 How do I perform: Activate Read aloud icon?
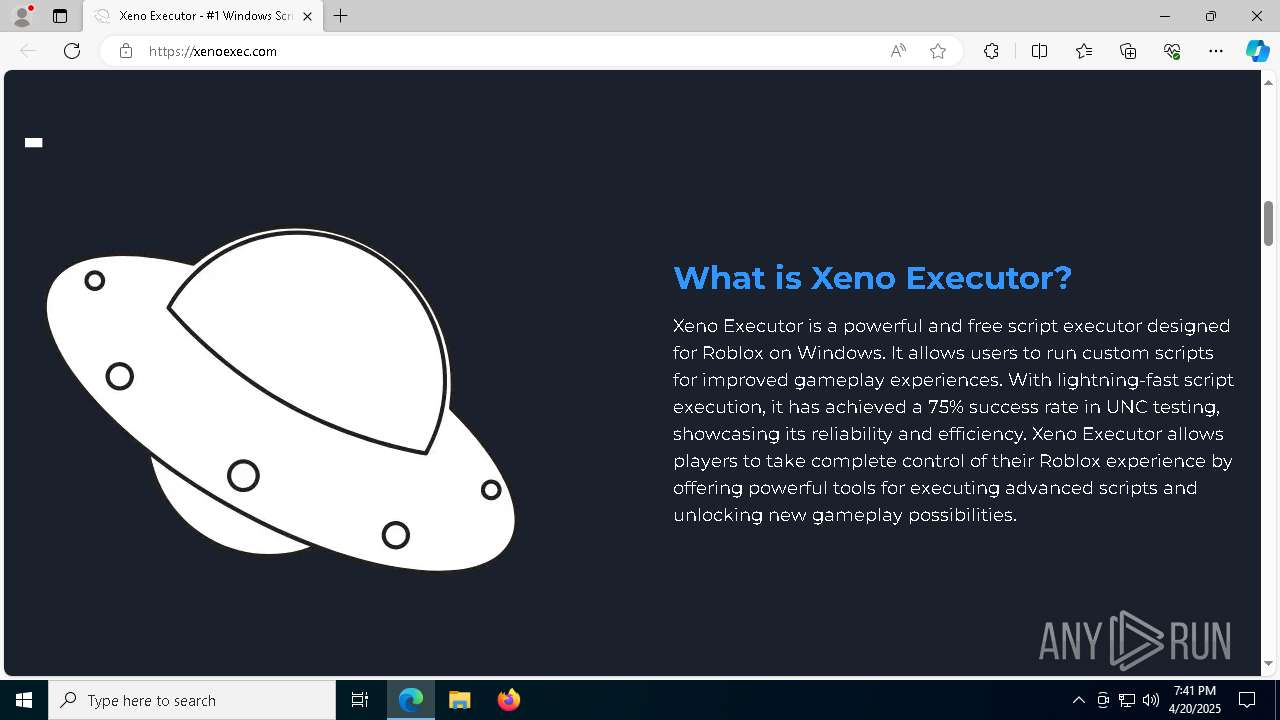898,51
